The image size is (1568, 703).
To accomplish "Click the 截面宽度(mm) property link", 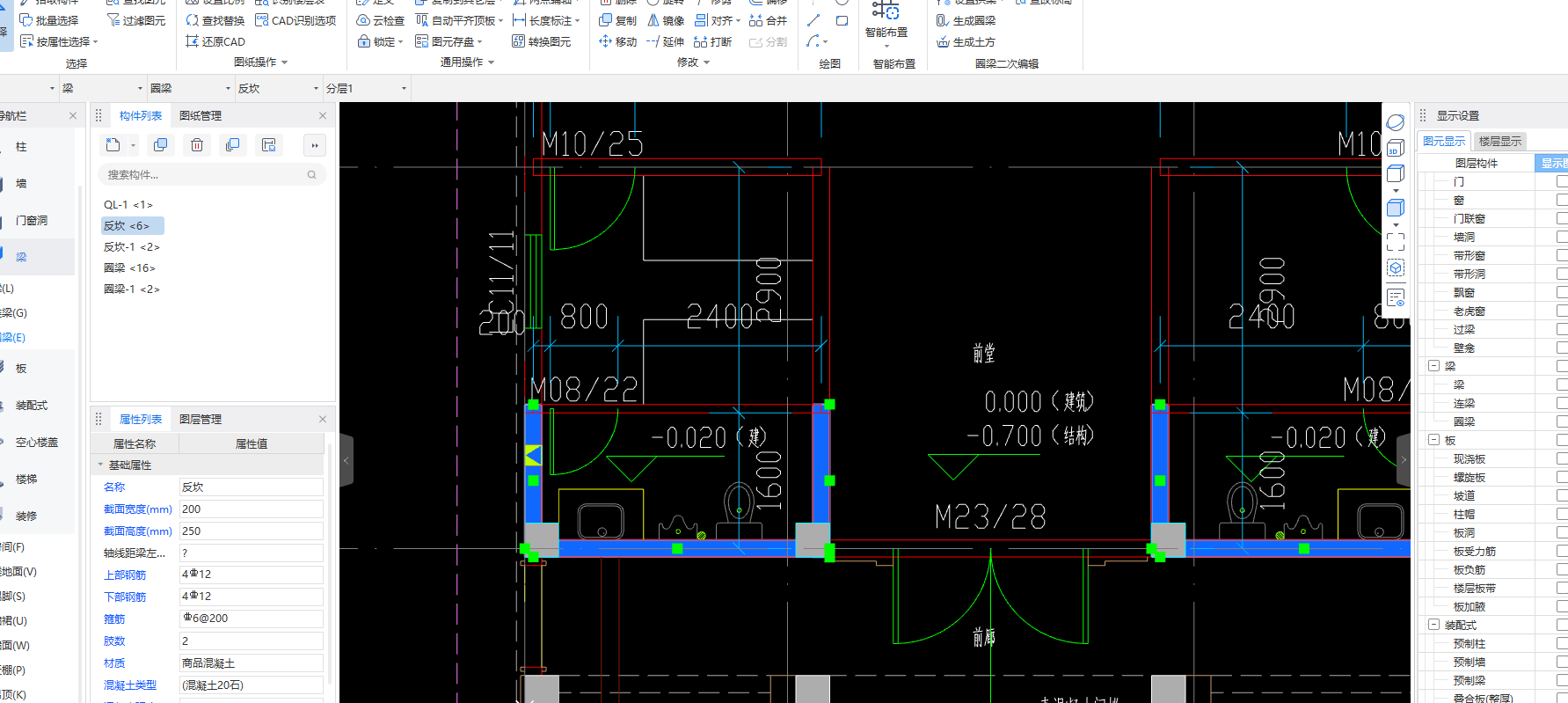I will click(137, 509).
